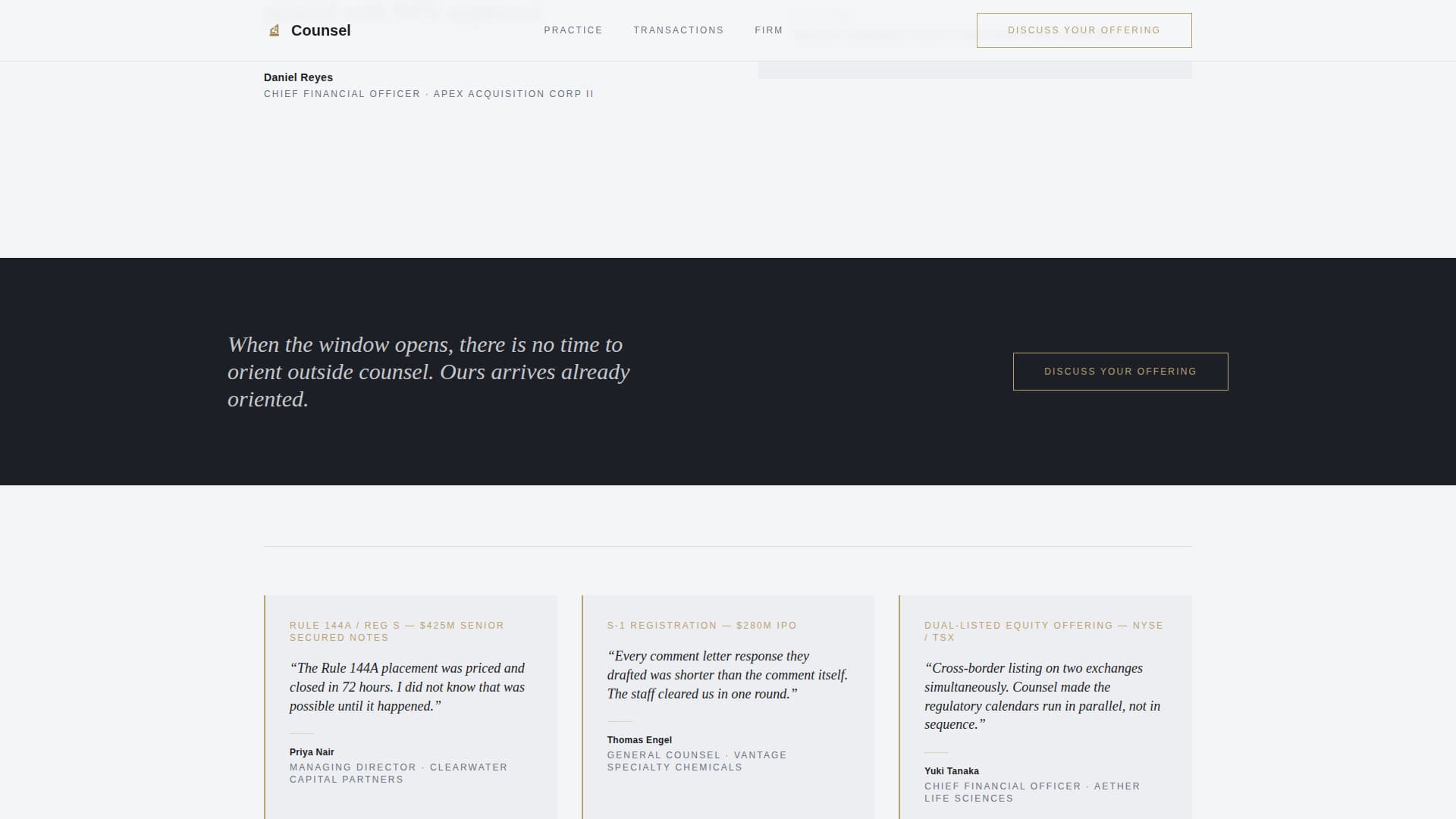Click DISCUSS YOUR OFFERING on the dark banner
This screenshot has height=819, width=1456.
1120,372
